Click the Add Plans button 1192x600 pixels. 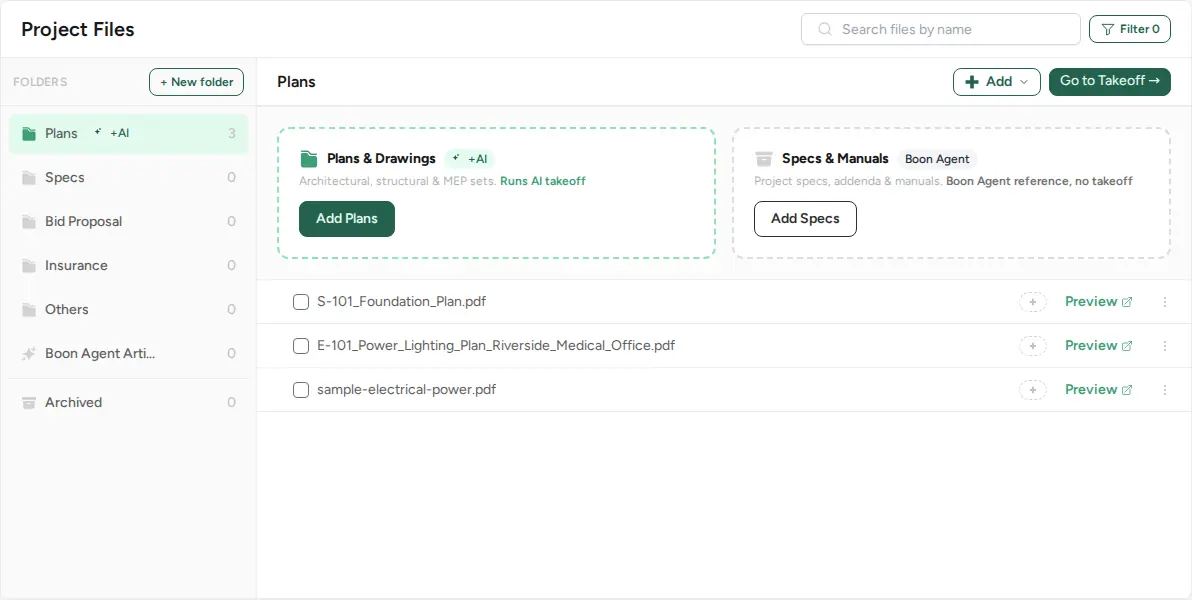tap(347, 219)
